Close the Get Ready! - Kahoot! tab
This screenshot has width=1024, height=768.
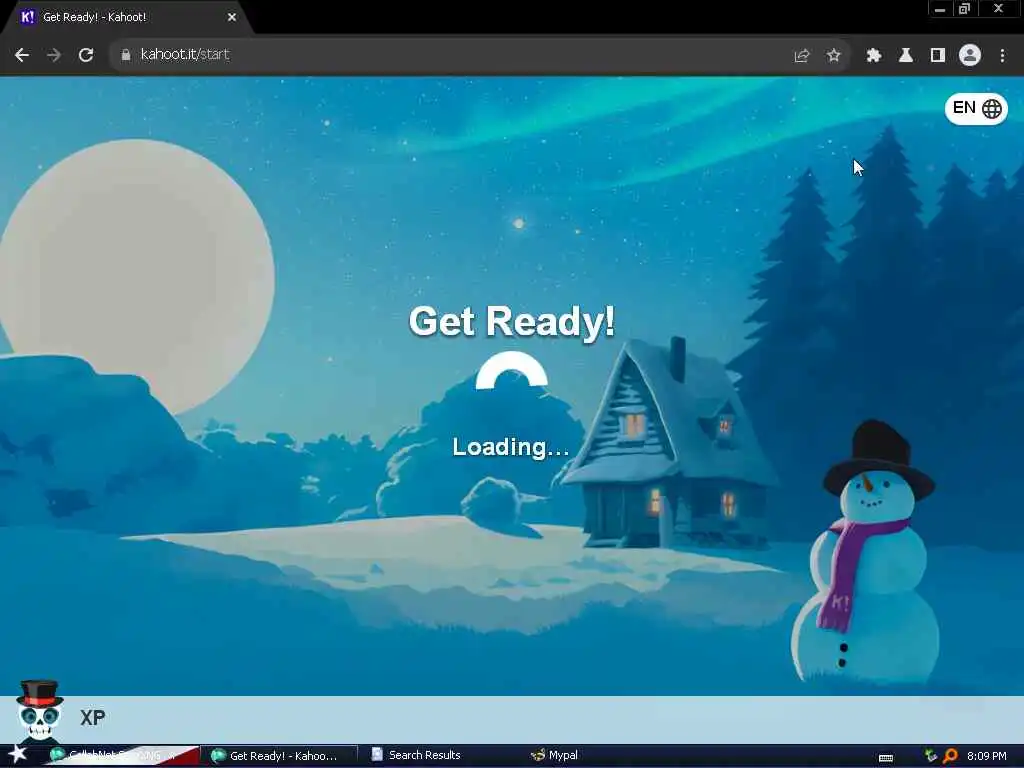(232, 18)
